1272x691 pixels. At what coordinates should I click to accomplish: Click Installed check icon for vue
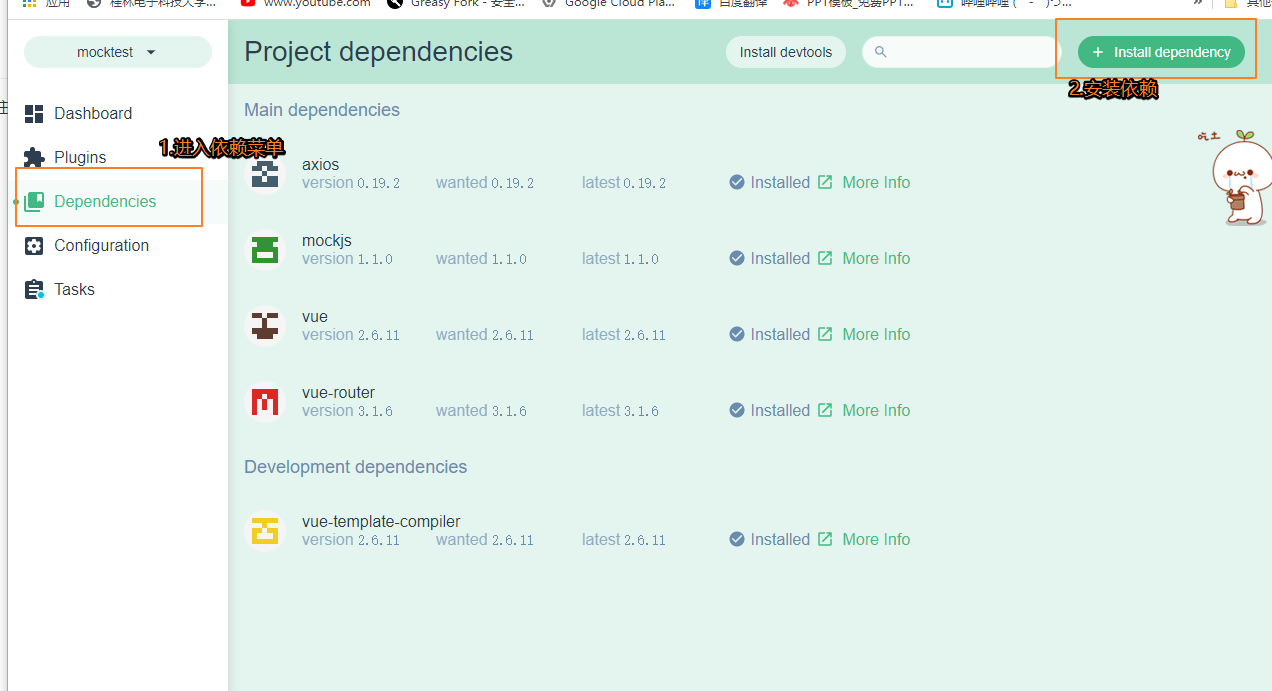click(x=737, y=334)
